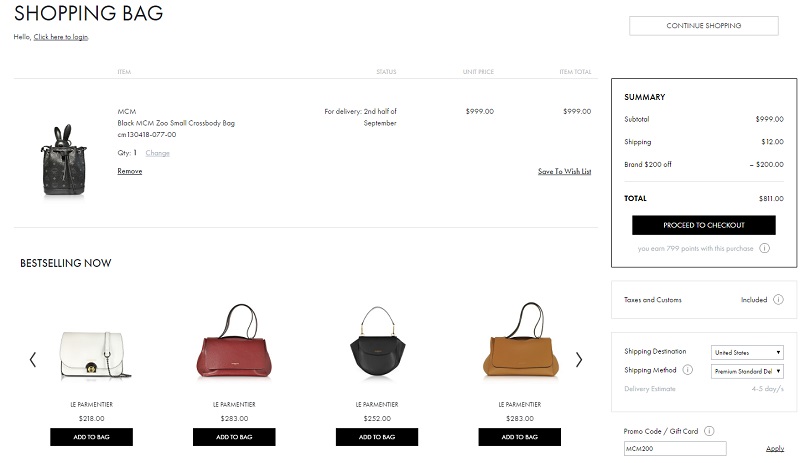This screenshot has width=800, height=463.
Task: Change quantity of MCM crossbody bag
Action: pos(157,153)
